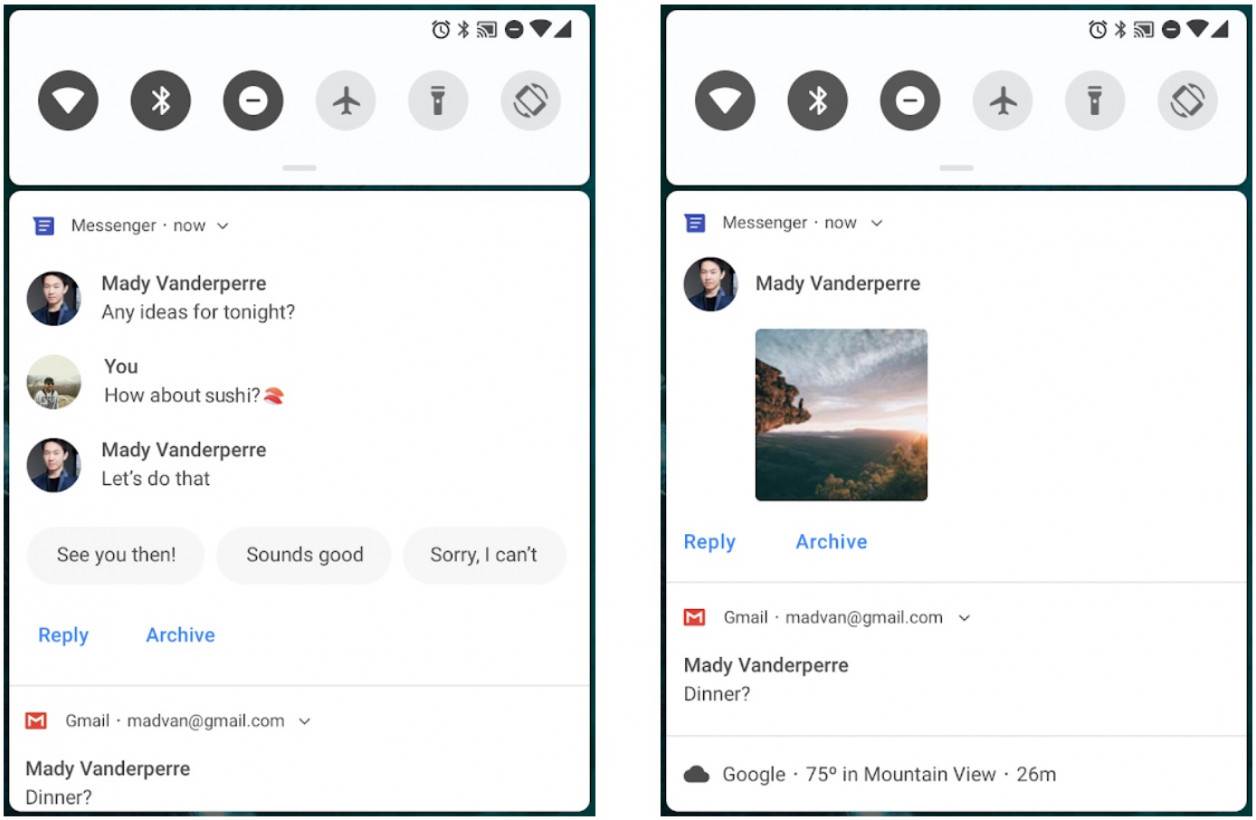Turn off Do Not Disturb on left screen

pos(253,101)
